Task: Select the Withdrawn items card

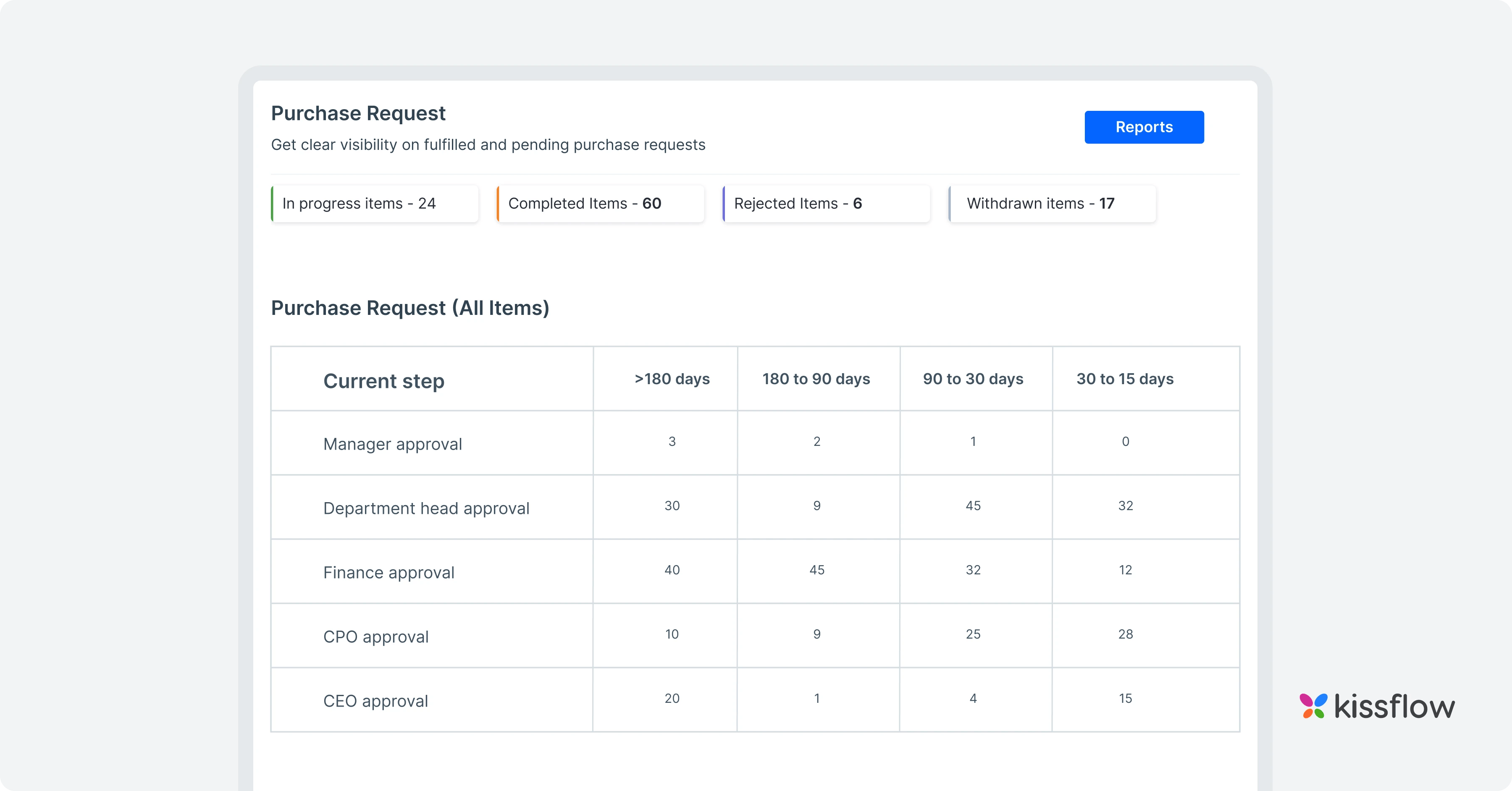Action: (x=1053, y=204)
